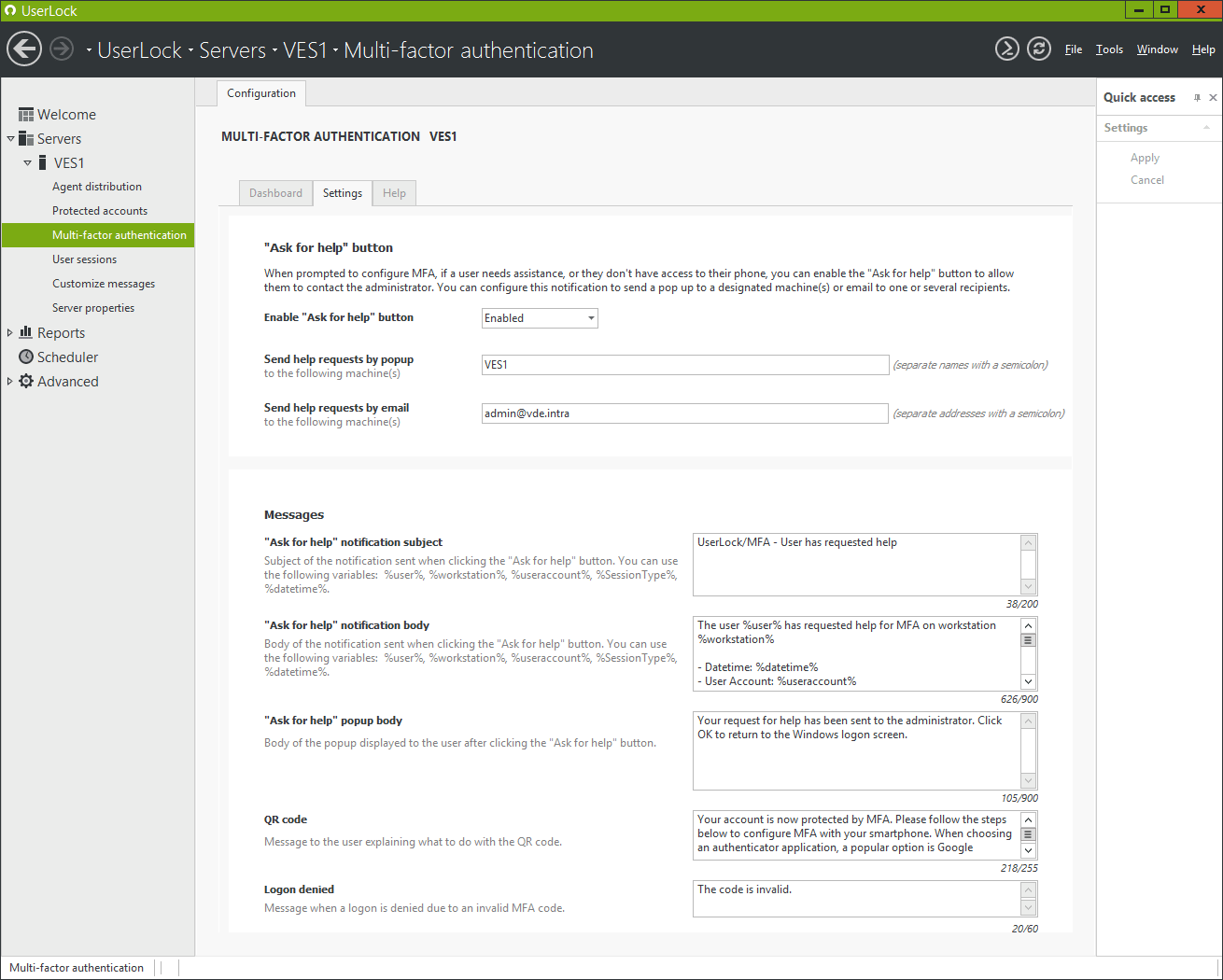Click the UserLock breadcrumb label
The image size is (1223, 980).
[140, 50]
